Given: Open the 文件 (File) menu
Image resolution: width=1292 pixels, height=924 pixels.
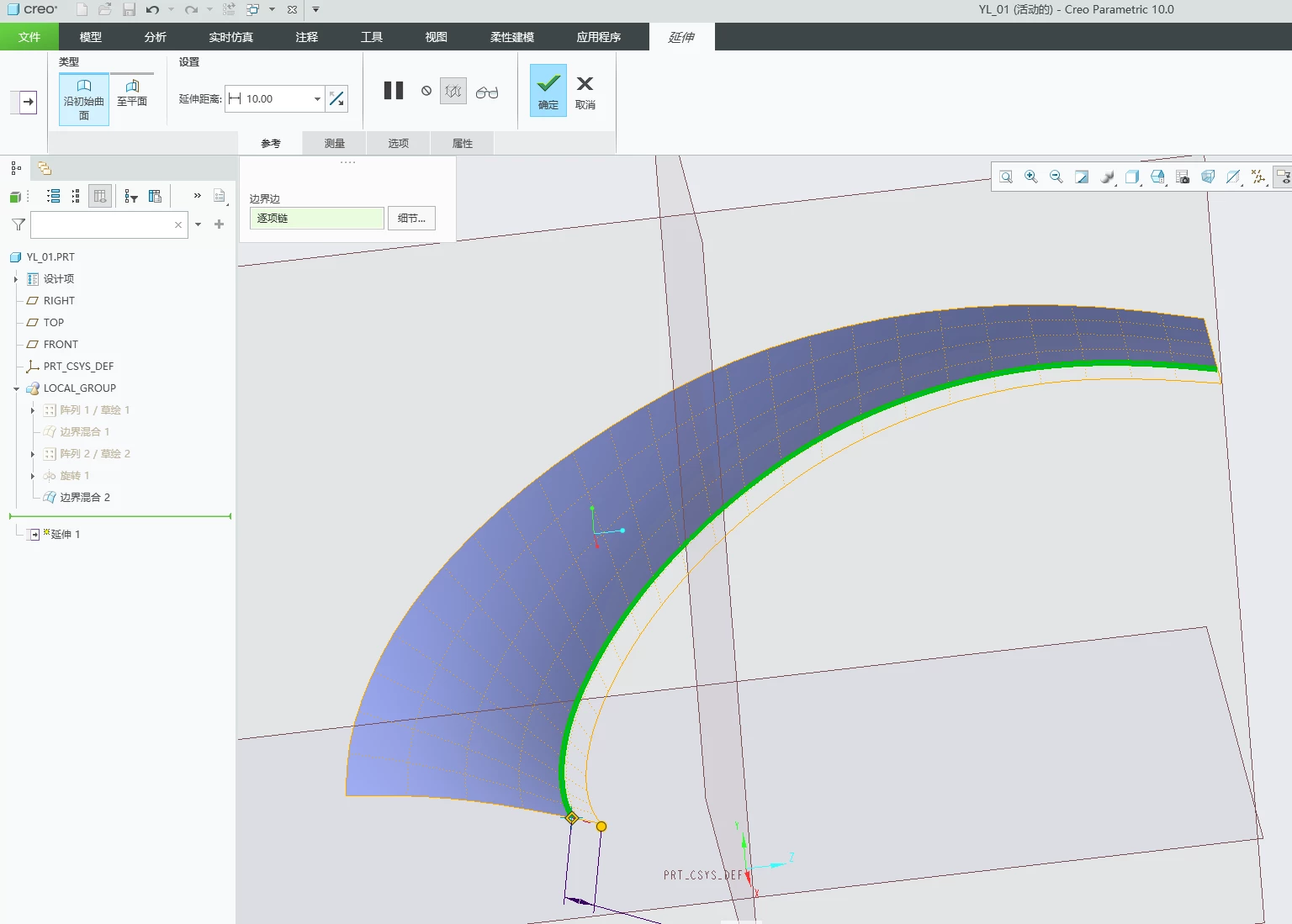Looking at the screenshot, I should coord(29,37).
